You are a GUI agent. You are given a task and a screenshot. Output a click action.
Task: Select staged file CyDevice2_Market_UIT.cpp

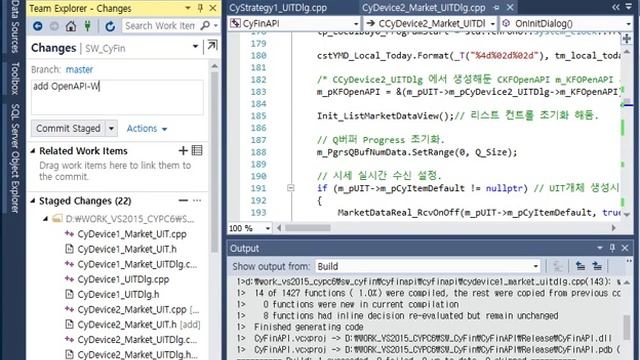[x=132, y=309]
